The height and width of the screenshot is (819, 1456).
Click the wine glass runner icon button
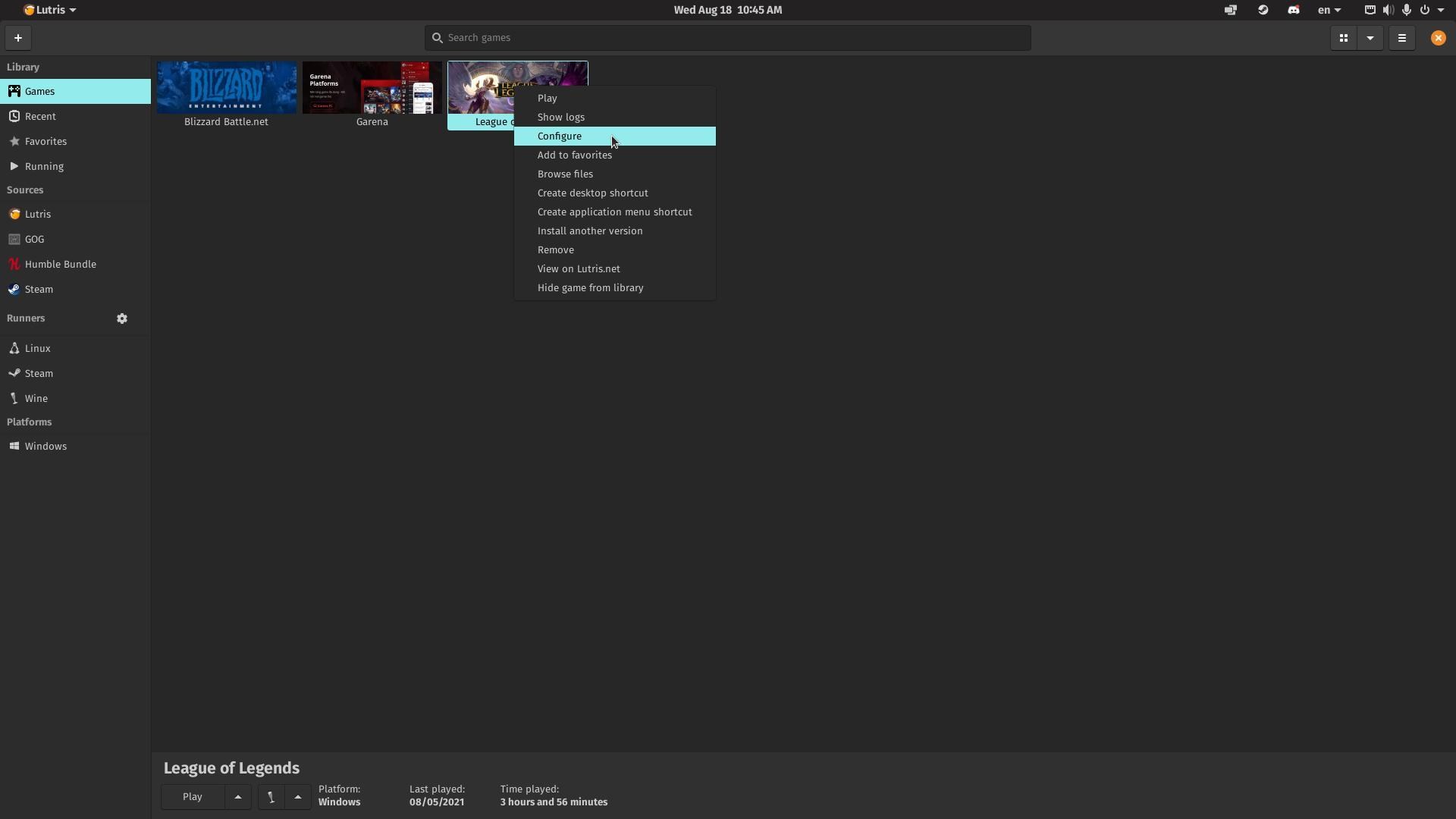click(x=271, y=797)
